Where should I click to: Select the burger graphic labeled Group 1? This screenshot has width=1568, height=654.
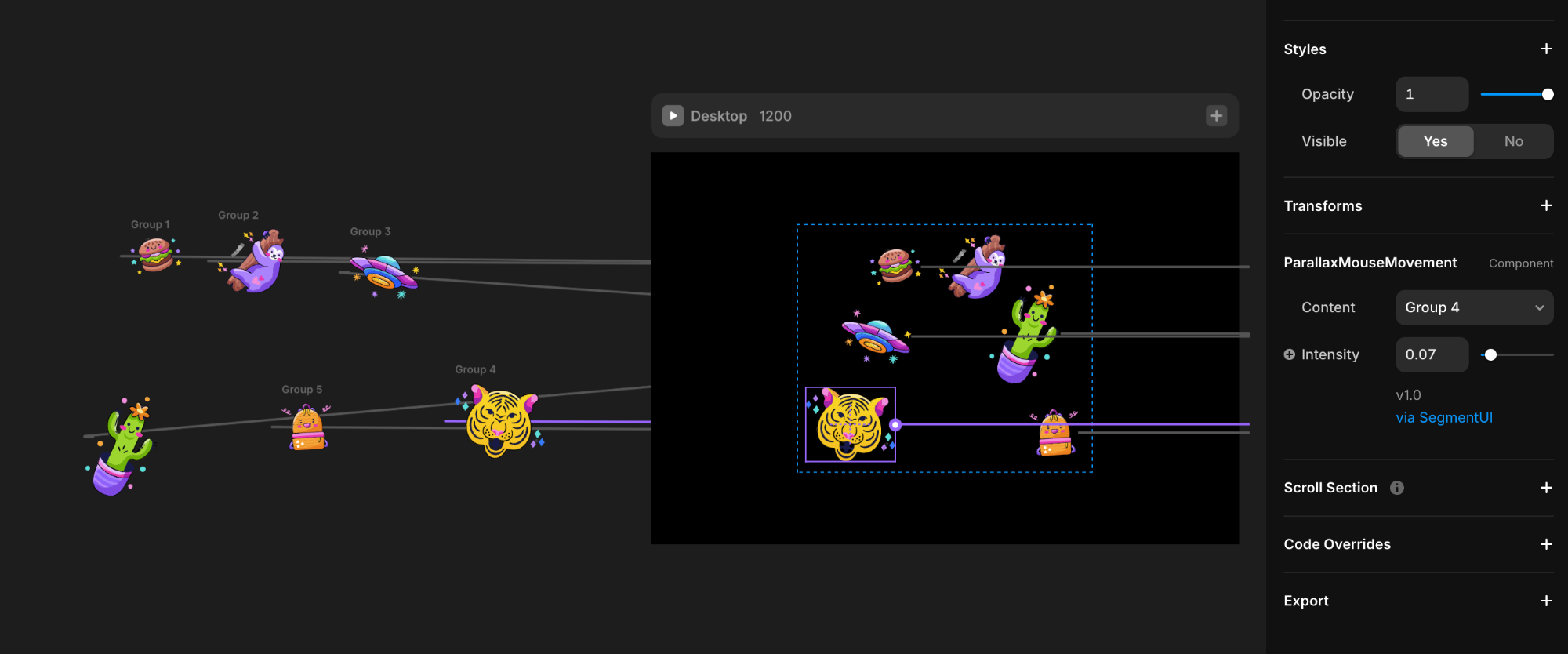155,255
